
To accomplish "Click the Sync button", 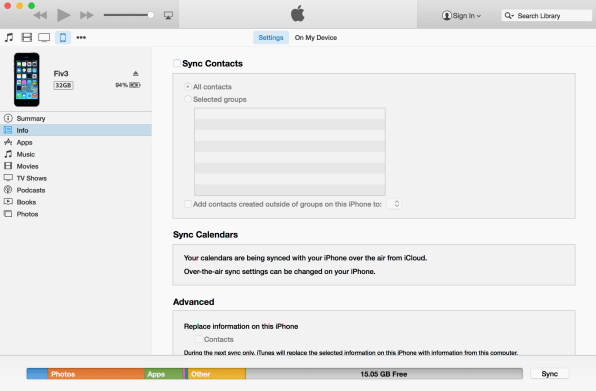I will (x=550, y=374).
